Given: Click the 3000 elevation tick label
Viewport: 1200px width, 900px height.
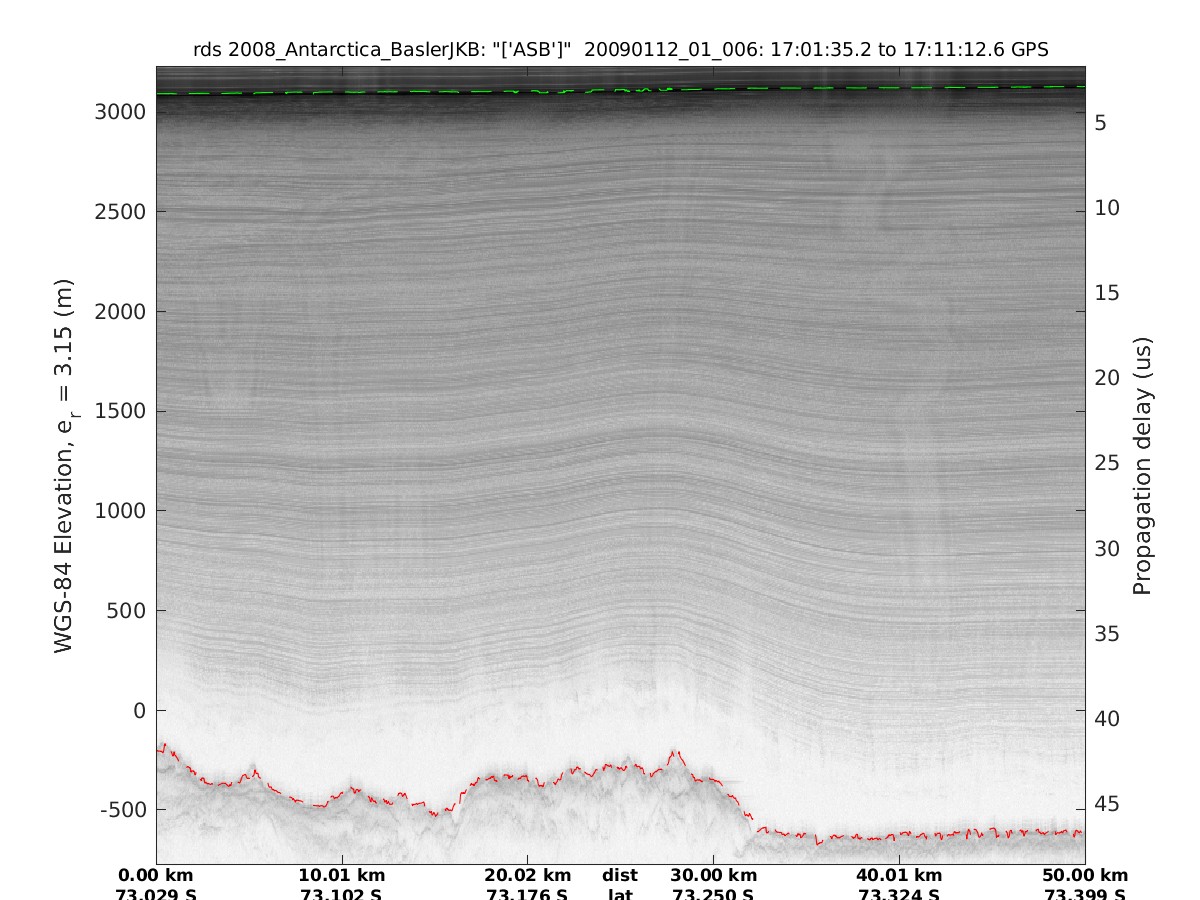Looking at the screenshot, I should point(120,113).
